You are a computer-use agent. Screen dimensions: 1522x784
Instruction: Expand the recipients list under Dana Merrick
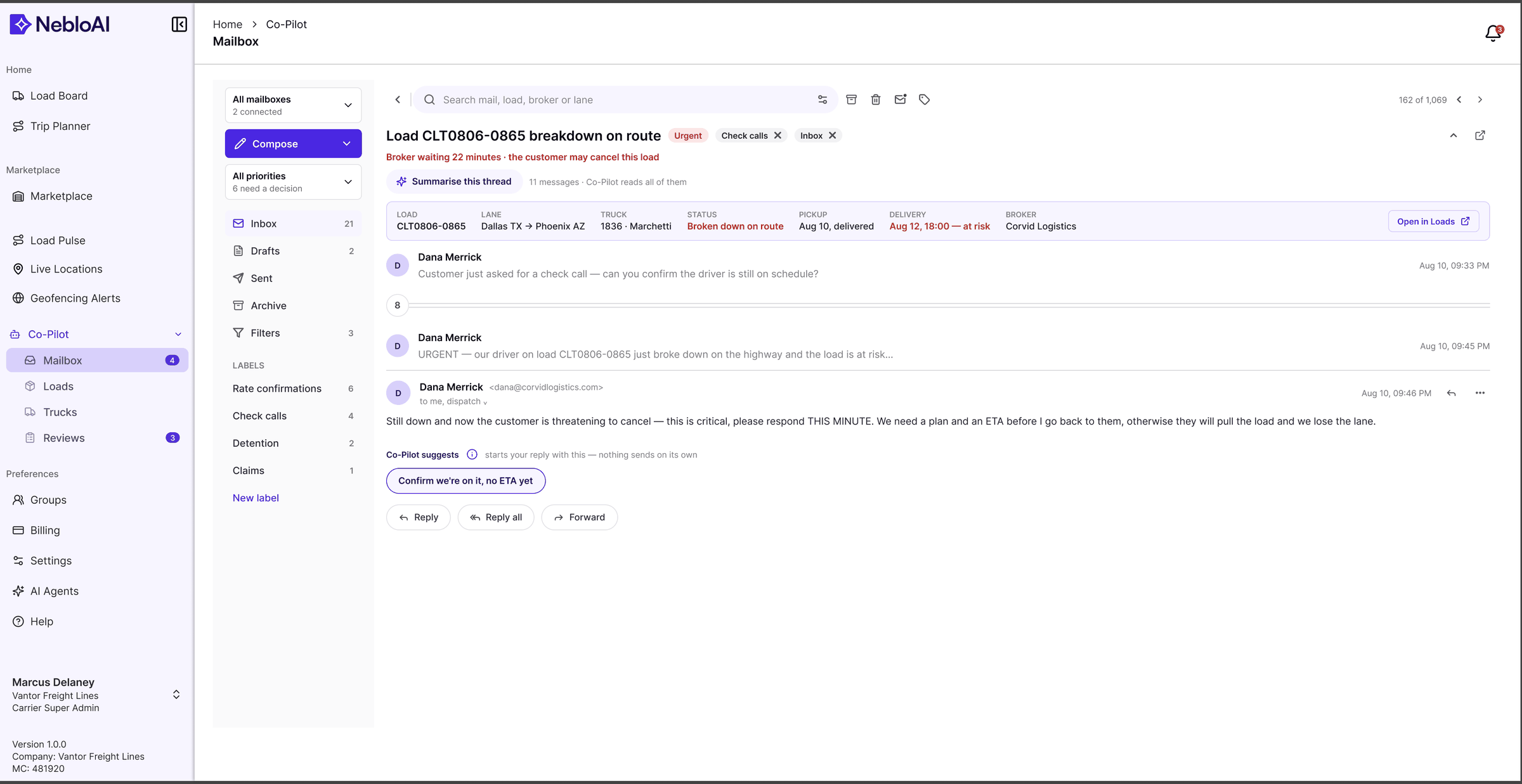point(485,402)
